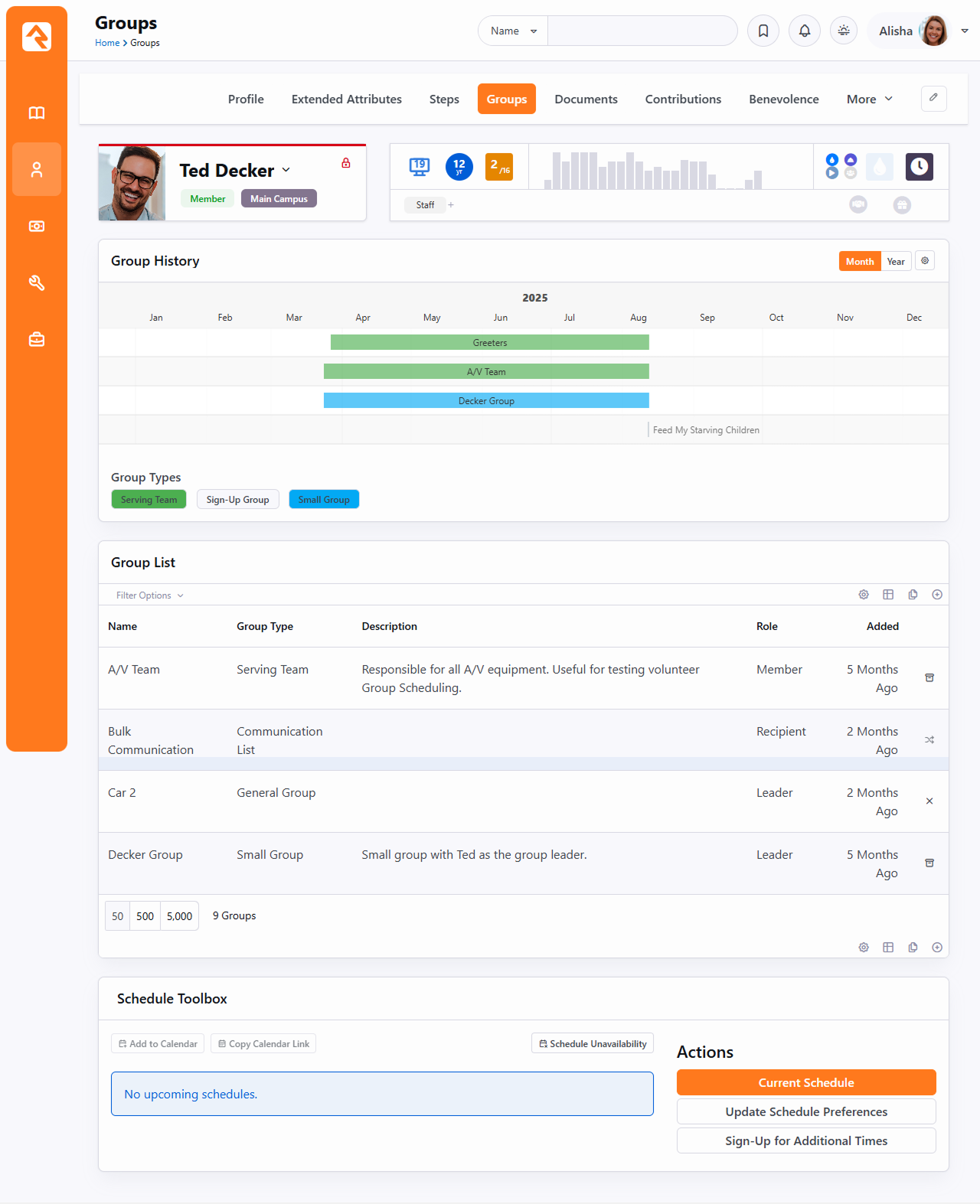The image size is (980, 1204).
Task: Switch Group History to Year view
Action: click(896, 262)
